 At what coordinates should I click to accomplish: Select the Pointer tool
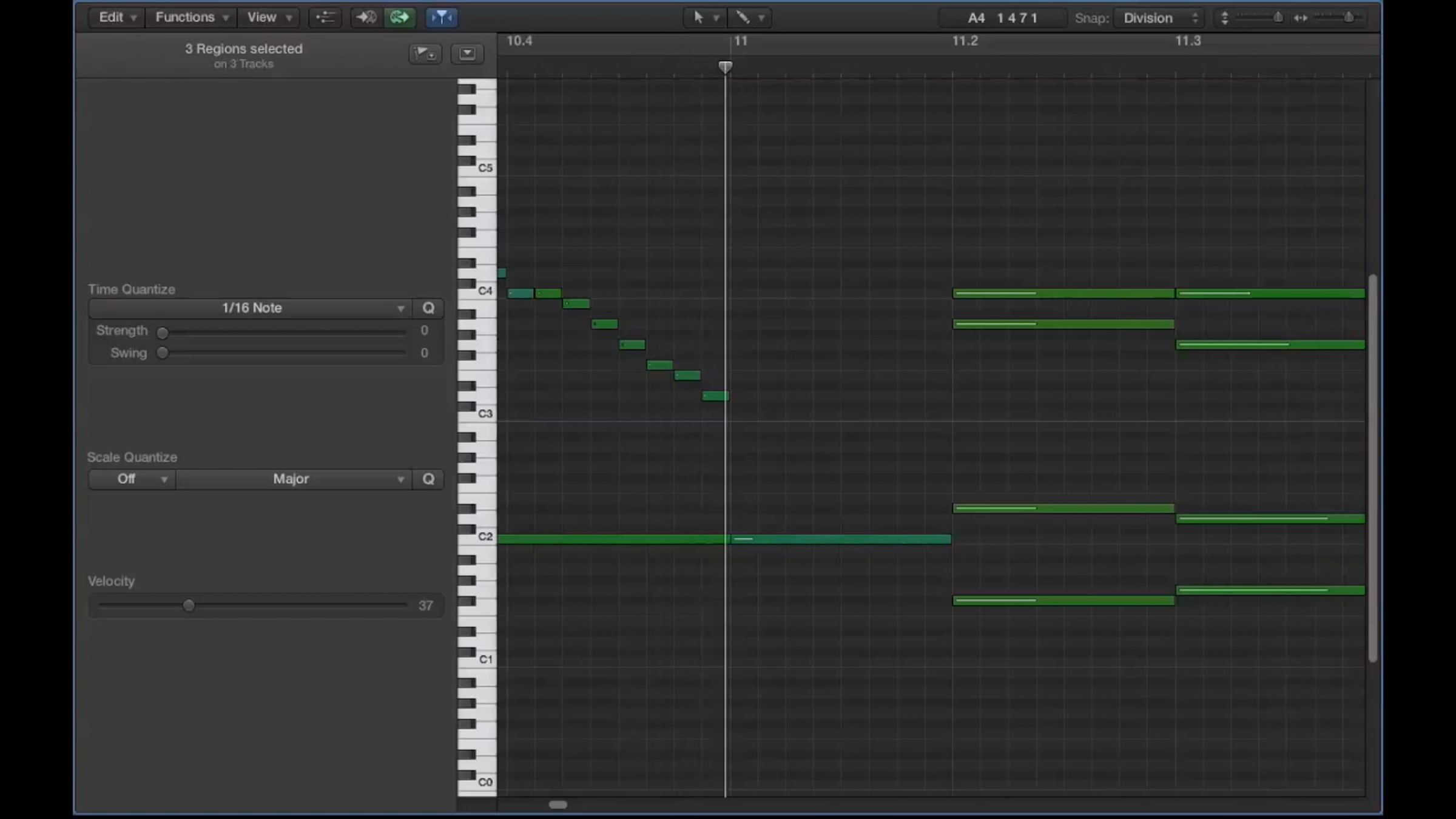click(x=698, y=18)
